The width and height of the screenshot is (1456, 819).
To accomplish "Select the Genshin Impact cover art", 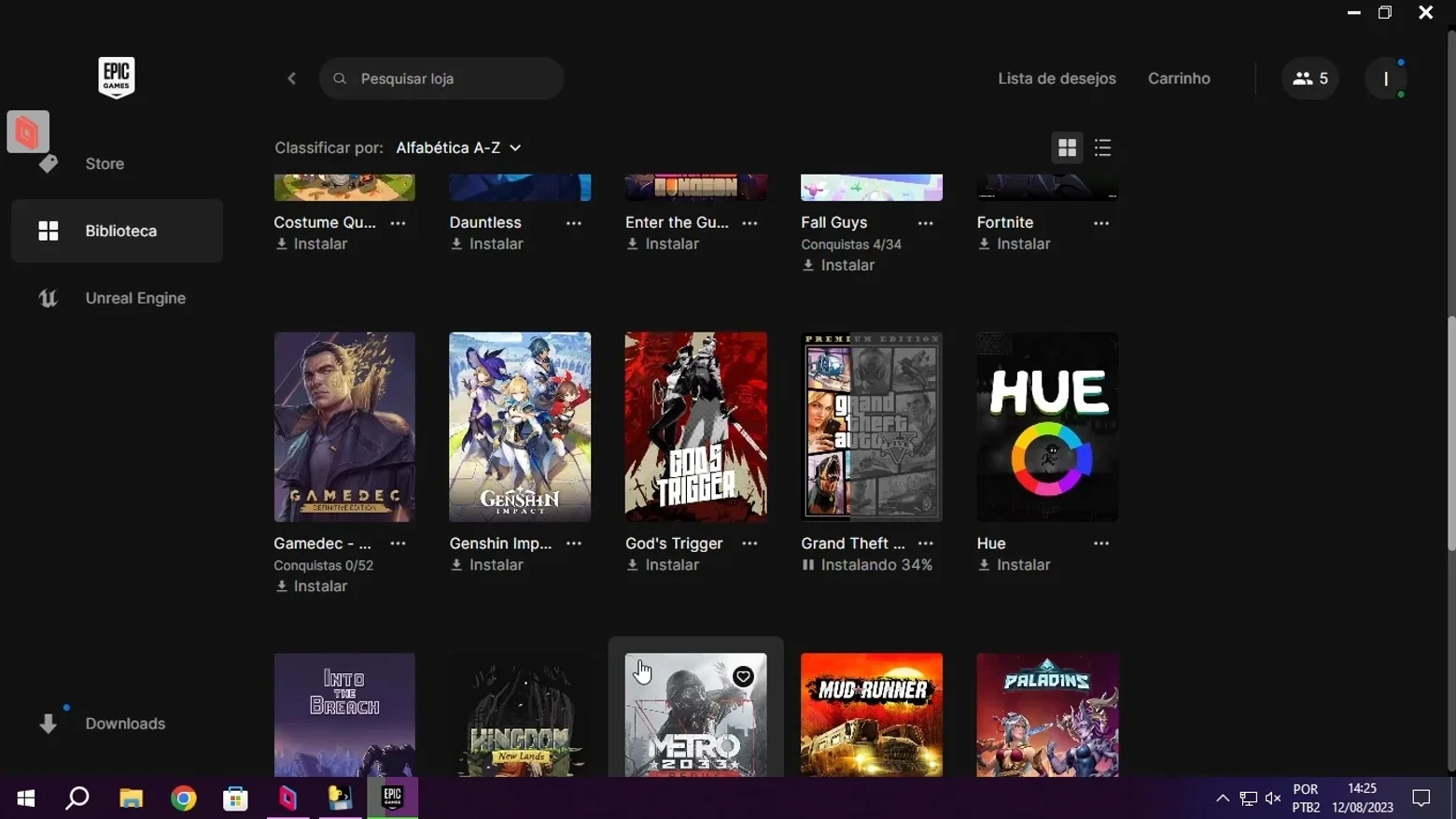I will tap(520, 427).
